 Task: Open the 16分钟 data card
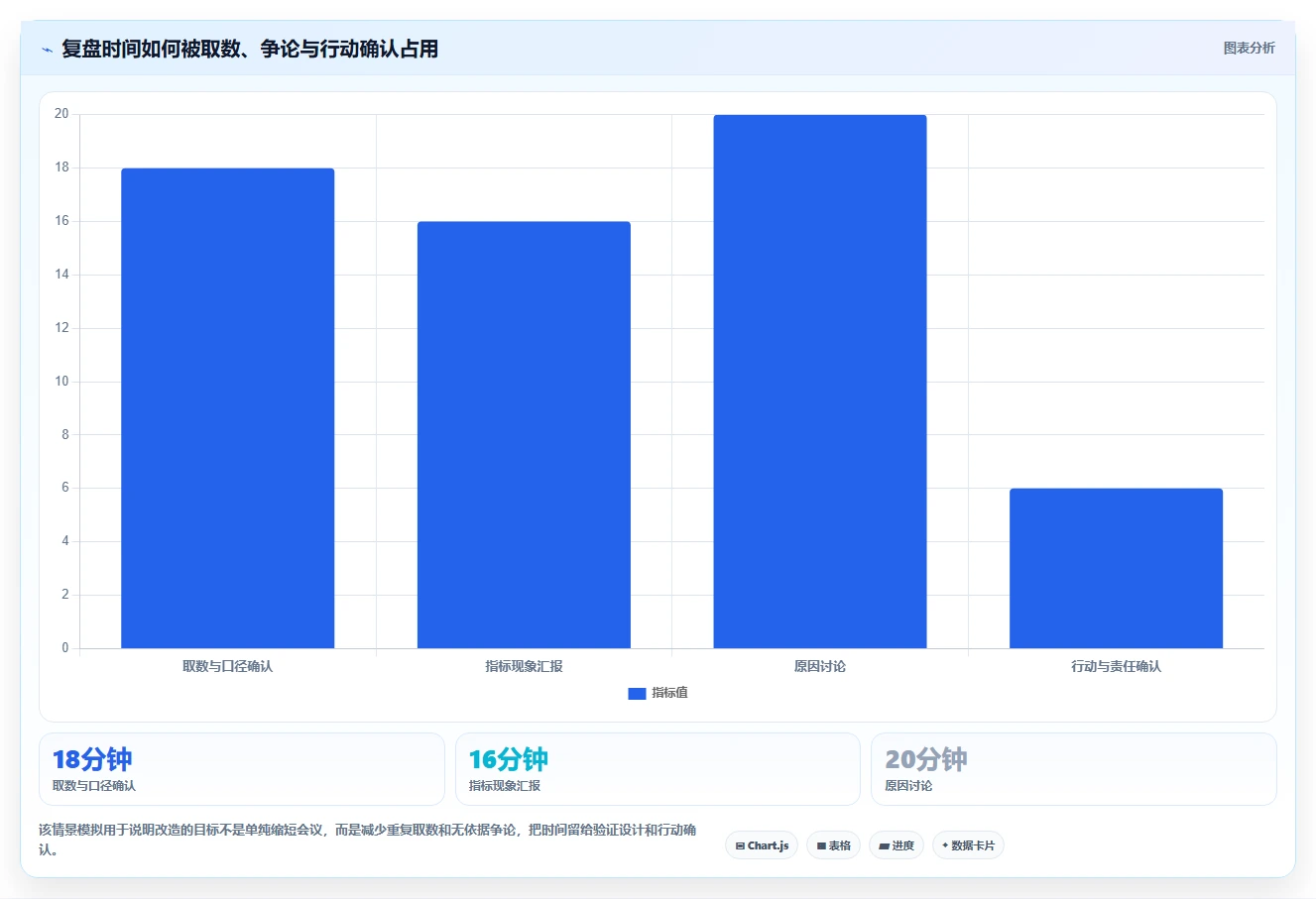[x=658, y=769]
